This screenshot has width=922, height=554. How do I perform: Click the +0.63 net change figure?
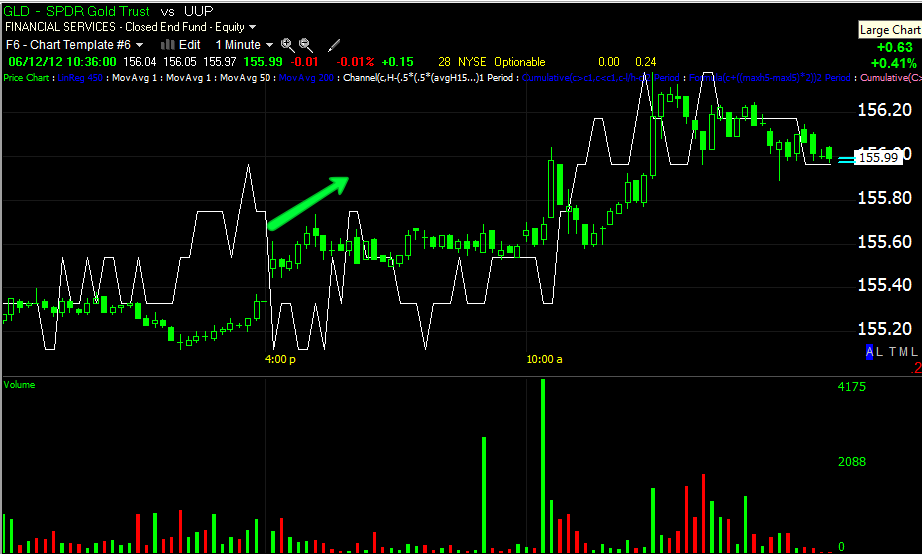pos(895,48)
